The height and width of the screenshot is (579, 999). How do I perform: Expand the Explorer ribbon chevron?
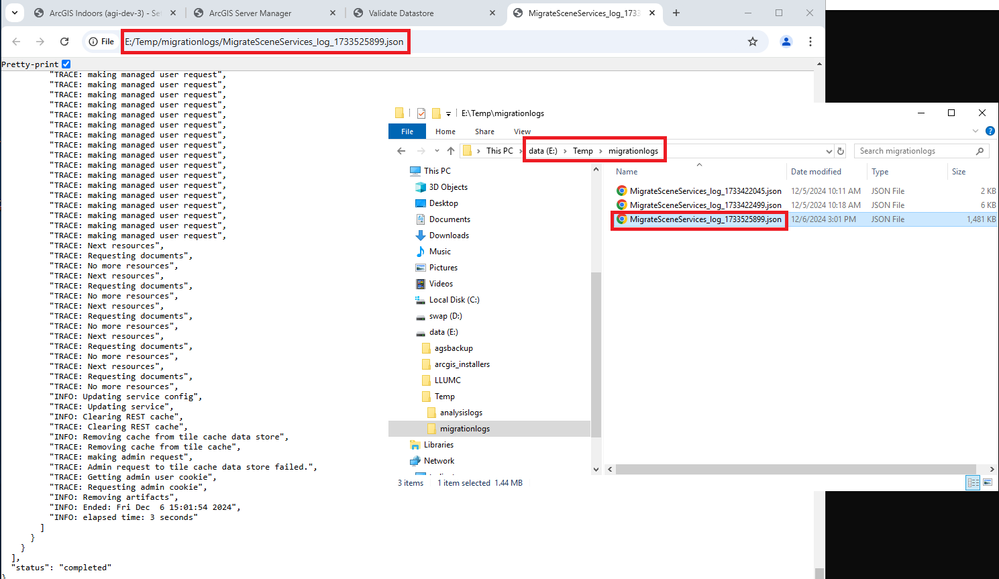pos(975,131)
